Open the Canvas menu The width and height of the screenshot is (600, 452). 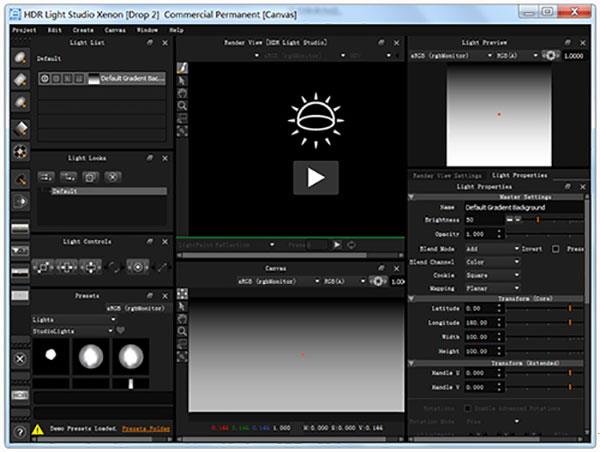115,30
